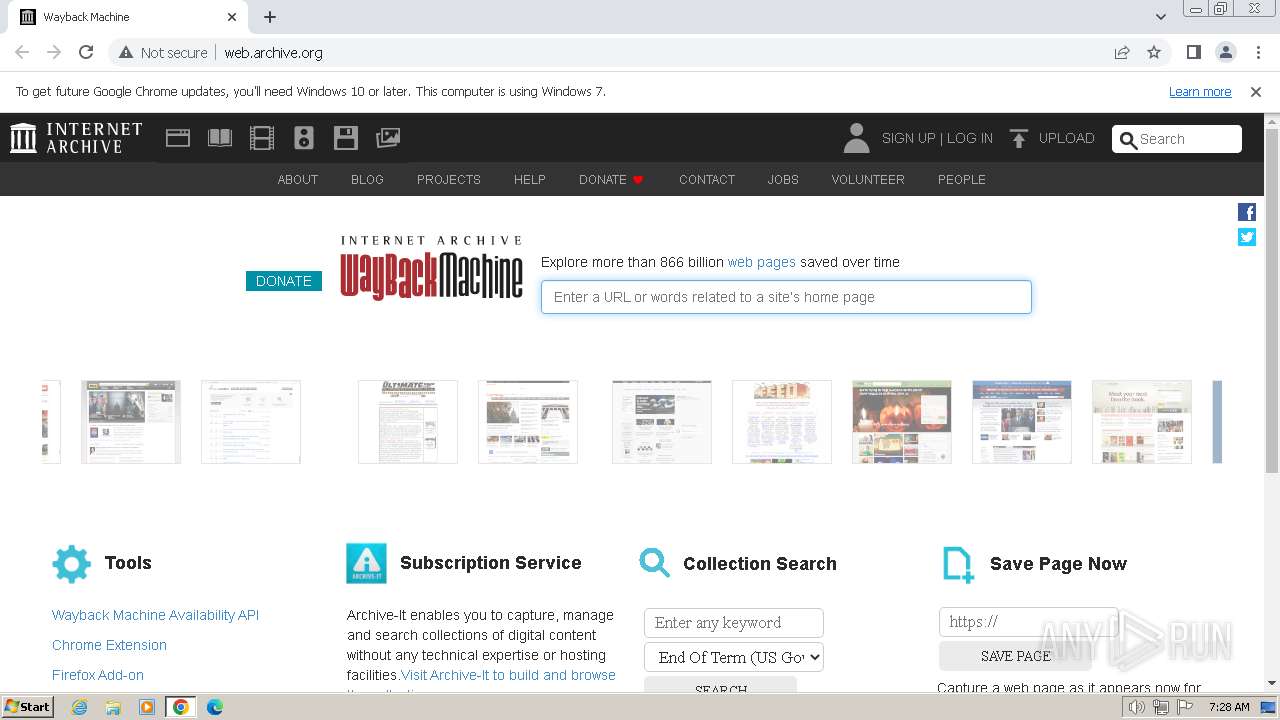Open the BLOG menu item
The height and width of the screenshot is (720, 1280).
click(367, 180)
